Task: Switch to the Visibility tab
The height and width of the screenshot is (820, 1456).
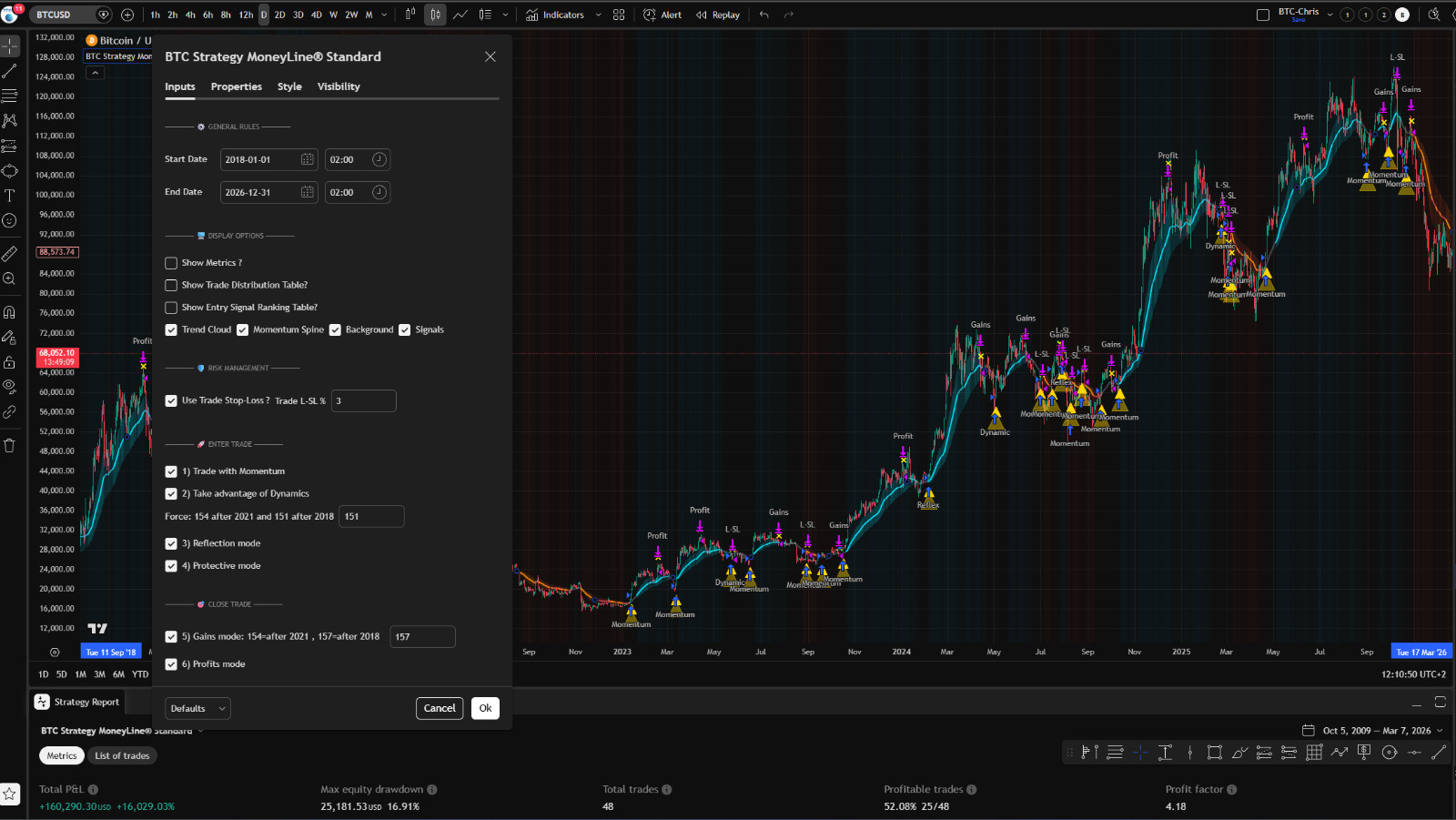Action: coord(339,86)
